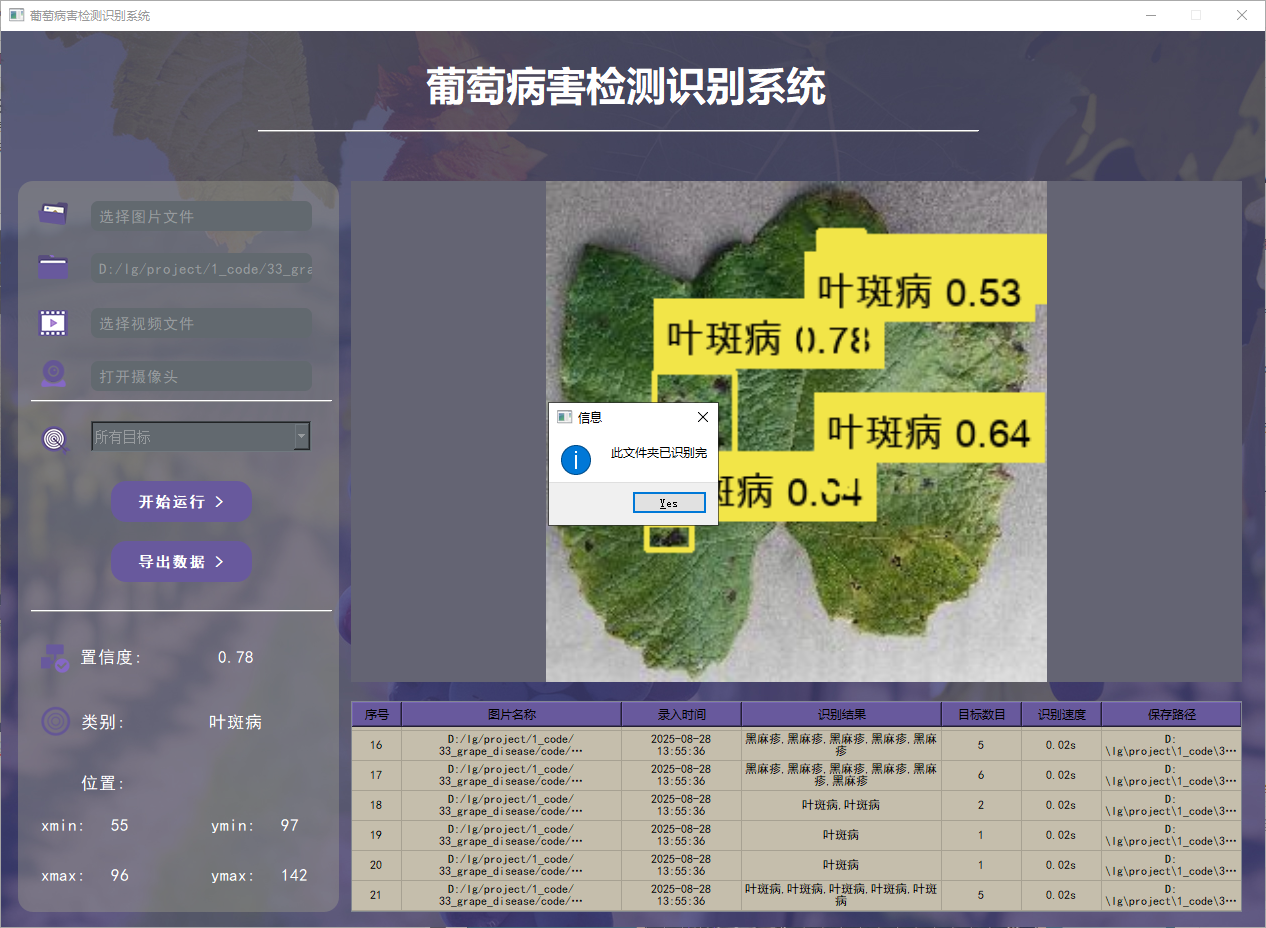Click the save path cell in row 20
Image resolution: width=1266 pixels, height=928 pixels.
pyautogui.click(x=1171, y=865)
